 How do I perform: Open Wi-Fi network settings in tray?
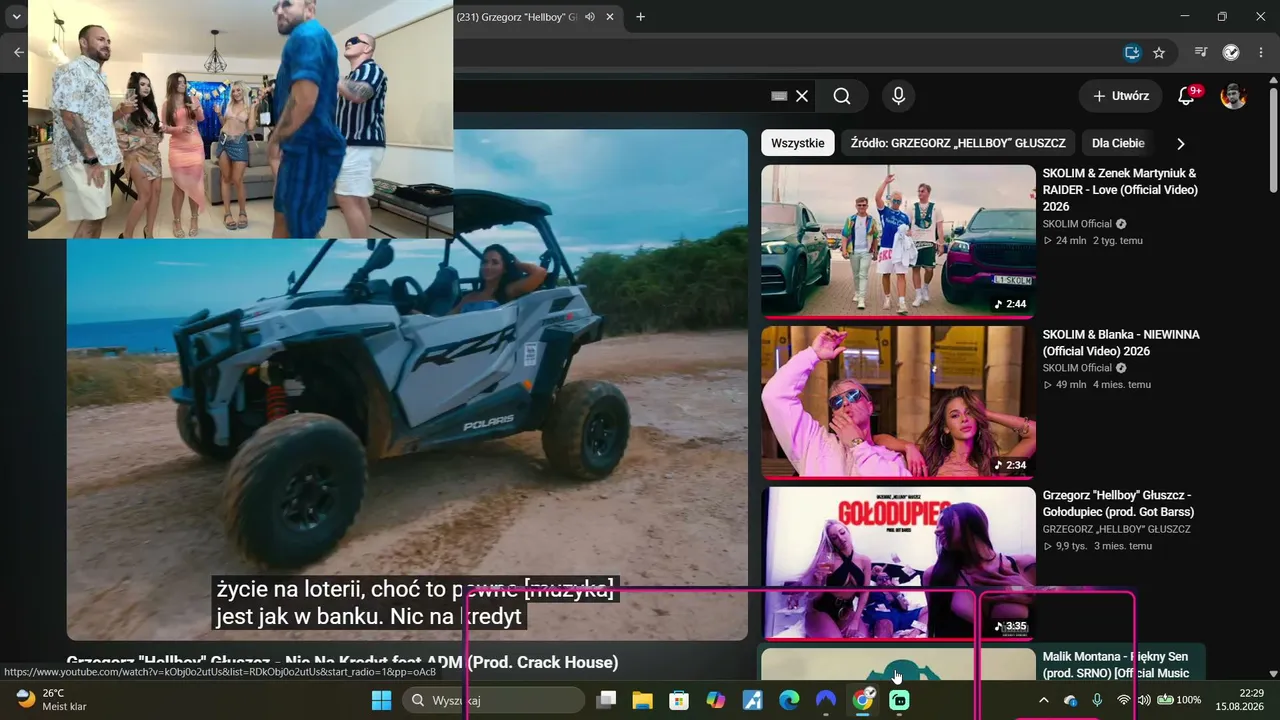(1124, 700)
